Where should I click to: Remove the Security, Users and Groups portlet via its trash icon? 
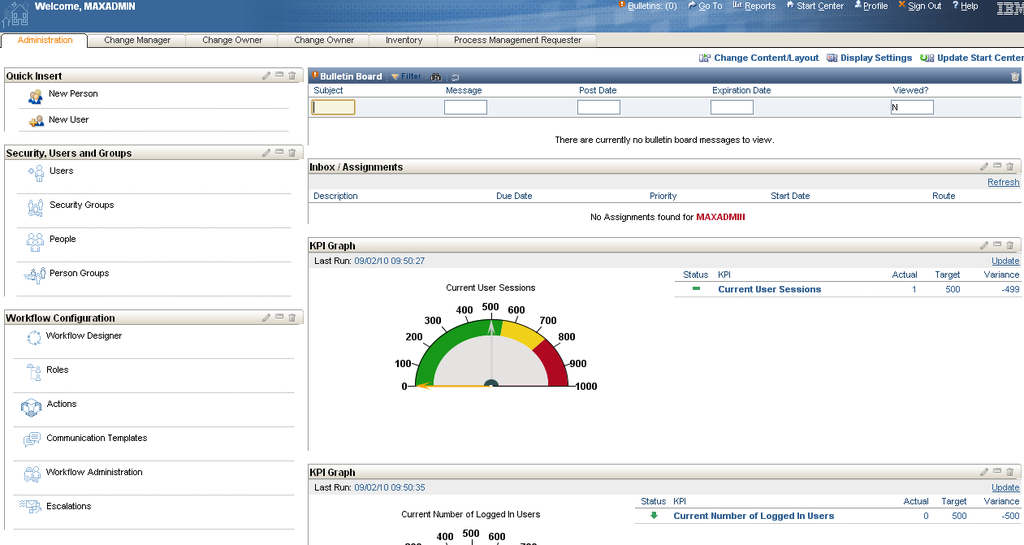292,153
